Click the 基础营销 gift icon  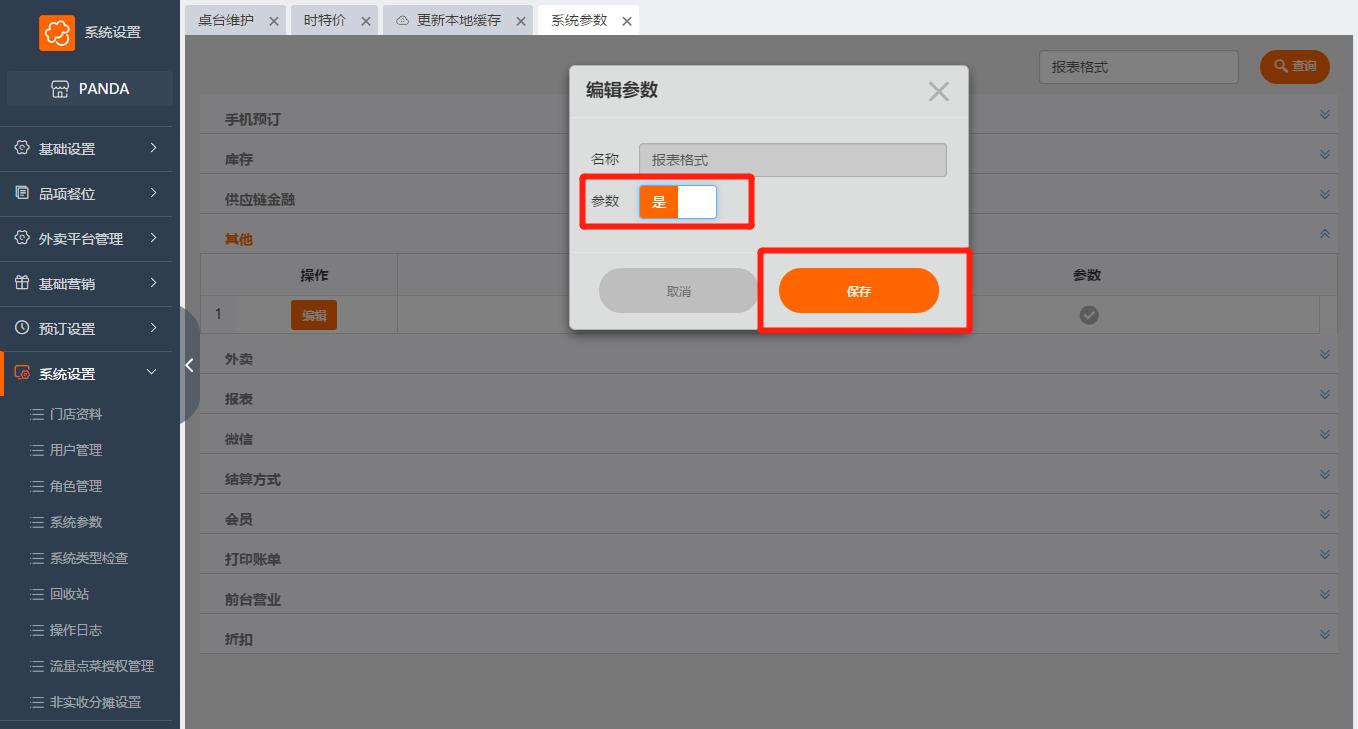[22, 283]
